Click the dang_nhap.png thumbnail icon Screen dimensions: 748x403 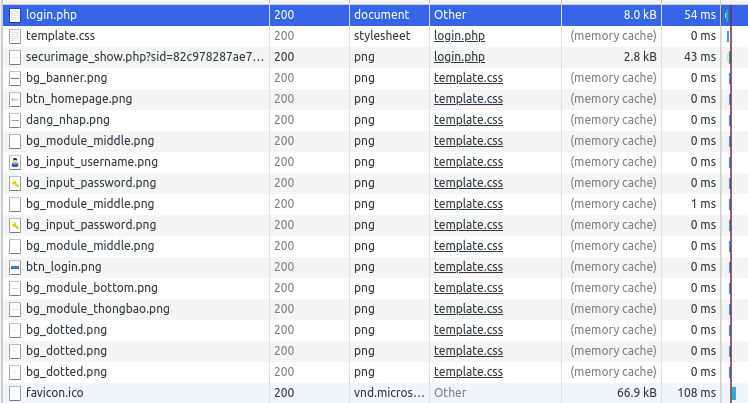15,120
